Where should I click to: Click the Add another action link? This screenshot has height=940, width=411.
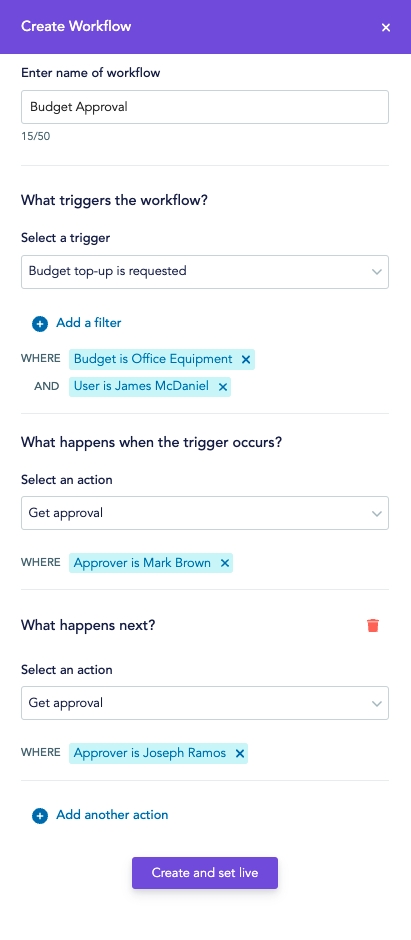point(112,815)
